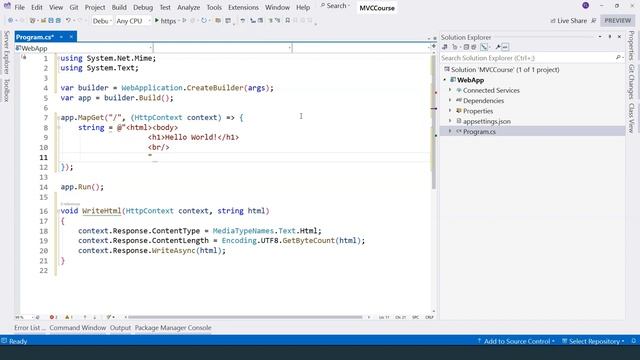Click the notifications bell in status bar

[x=633, y=341]
